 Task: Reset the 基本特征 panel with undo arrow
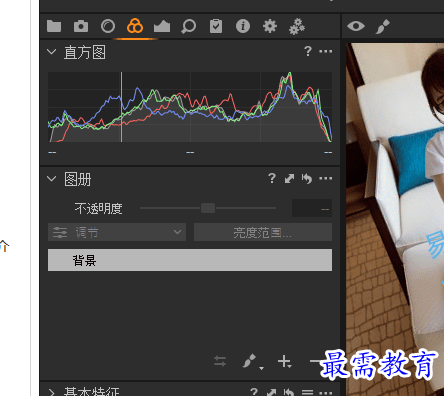click(x=289, y=392)
